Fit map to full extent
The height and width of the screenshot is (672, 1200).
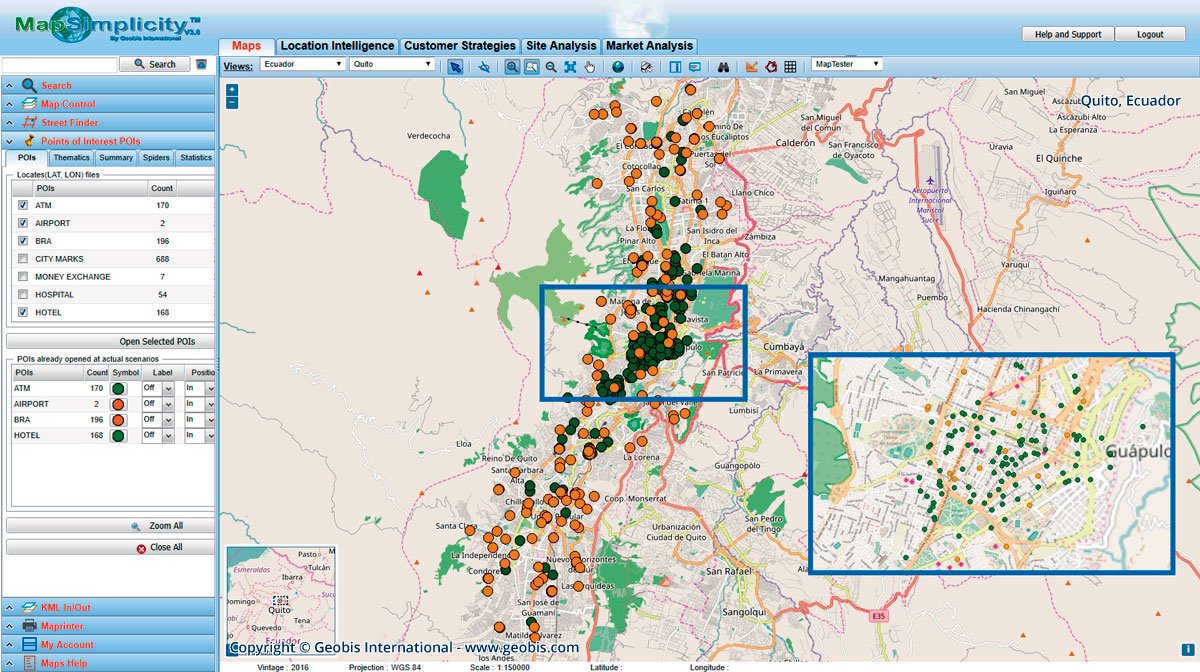[570, 66]
